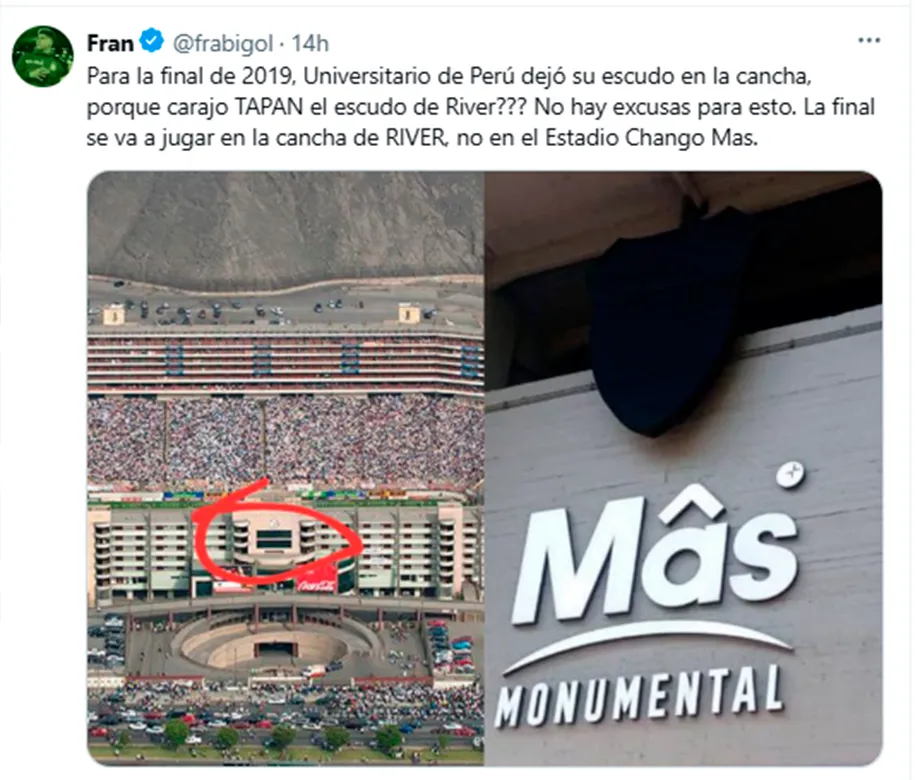Screen dimensions: 920x780
Task: Click the round plus emblem above Mâs
Action: [790, 473]
